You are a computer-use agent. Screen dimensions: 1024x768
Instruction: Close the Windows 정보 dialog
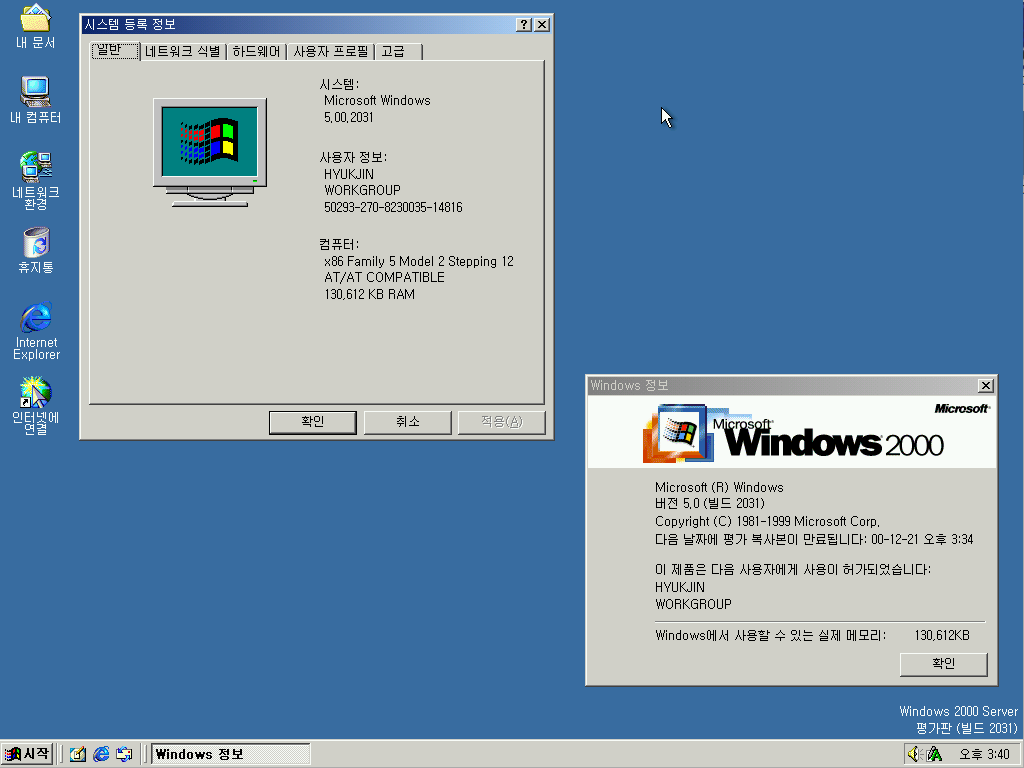coord(986,386)
